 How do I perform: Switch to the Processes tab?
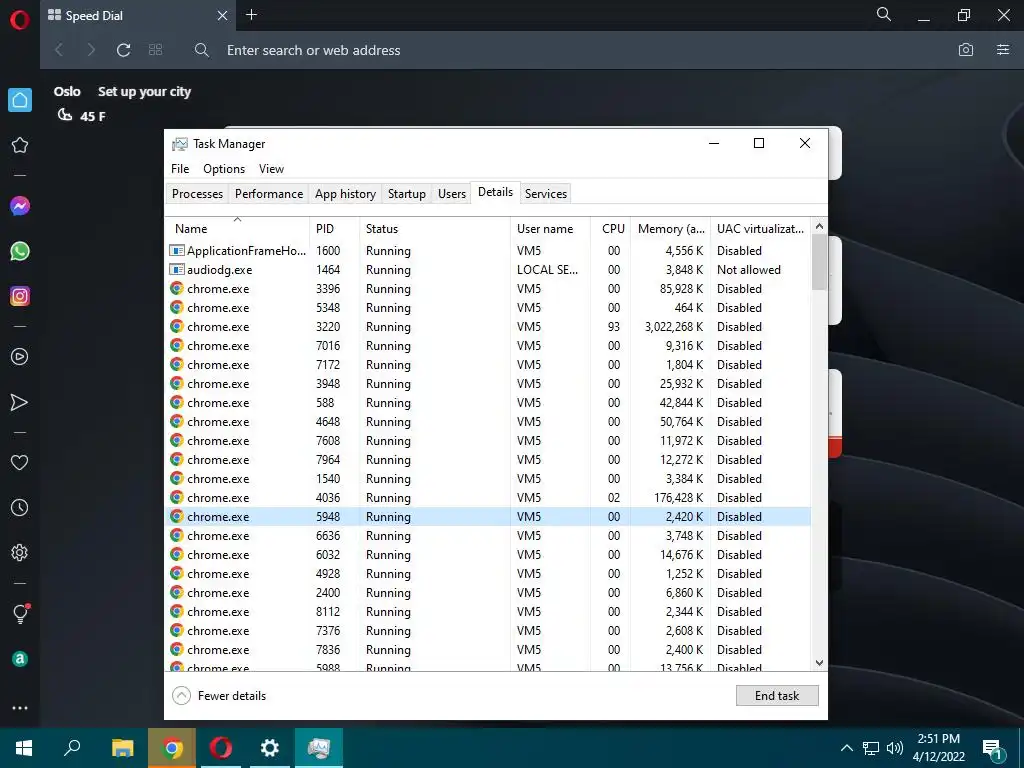197,194
